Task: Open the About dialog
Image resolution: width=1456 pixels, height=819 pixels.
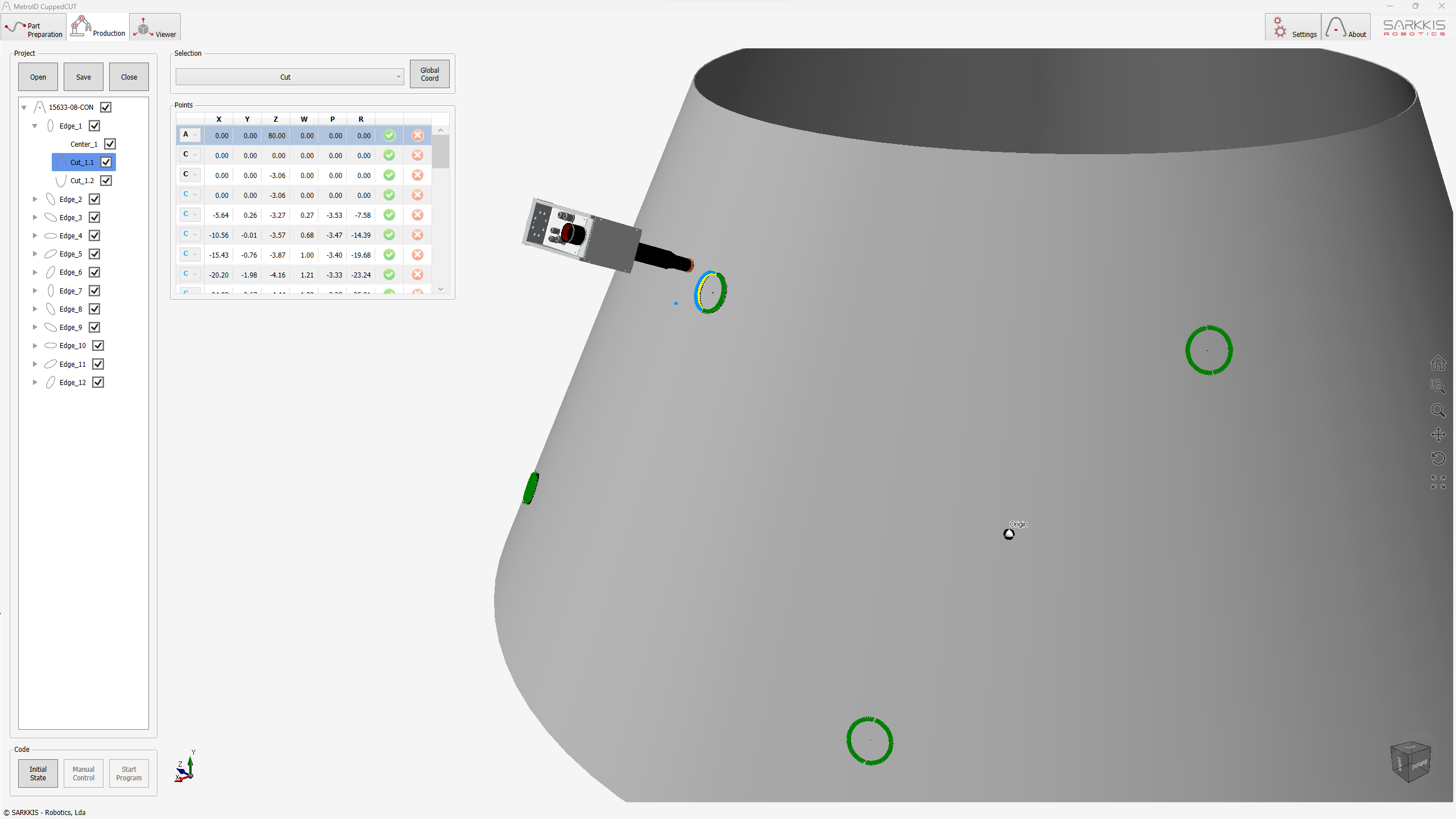Action: (1345, 27)
